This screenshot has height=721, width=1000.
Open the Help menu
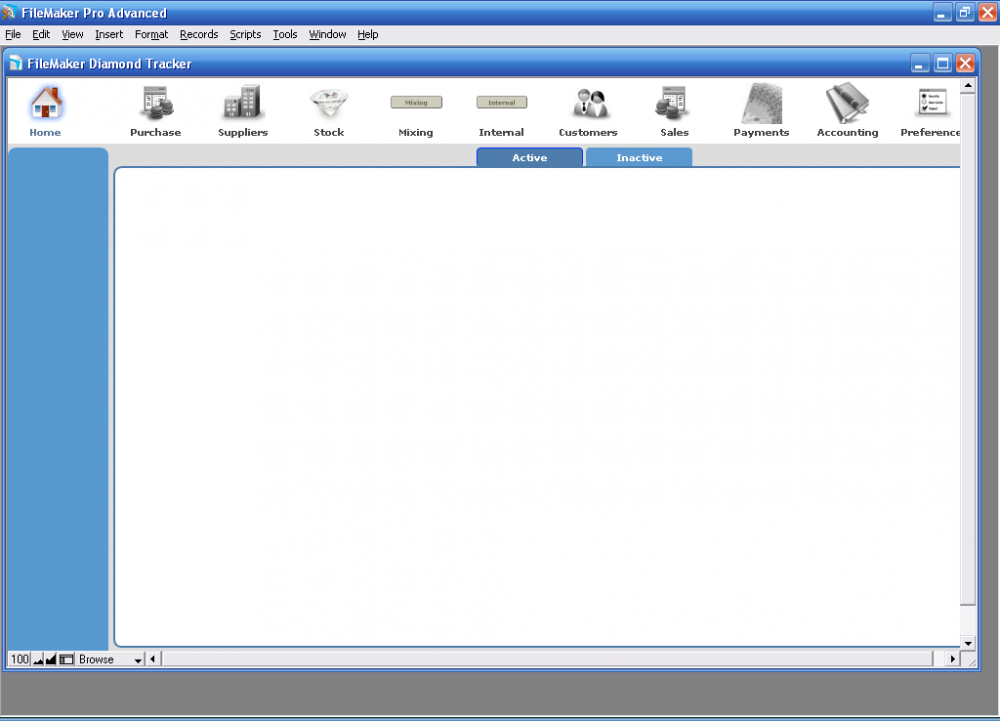click(367, 34)
